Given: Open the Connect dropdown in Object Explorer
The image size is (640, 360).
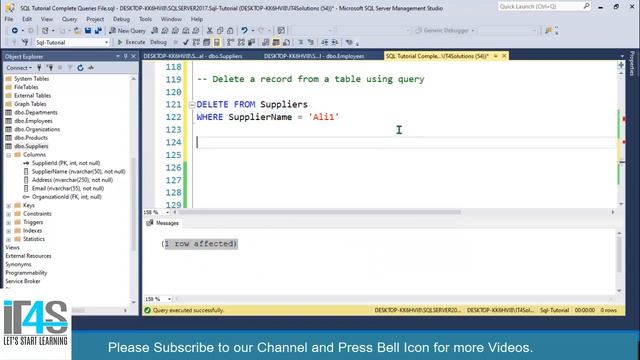Looking at the screenshot, I should [19, 68].
